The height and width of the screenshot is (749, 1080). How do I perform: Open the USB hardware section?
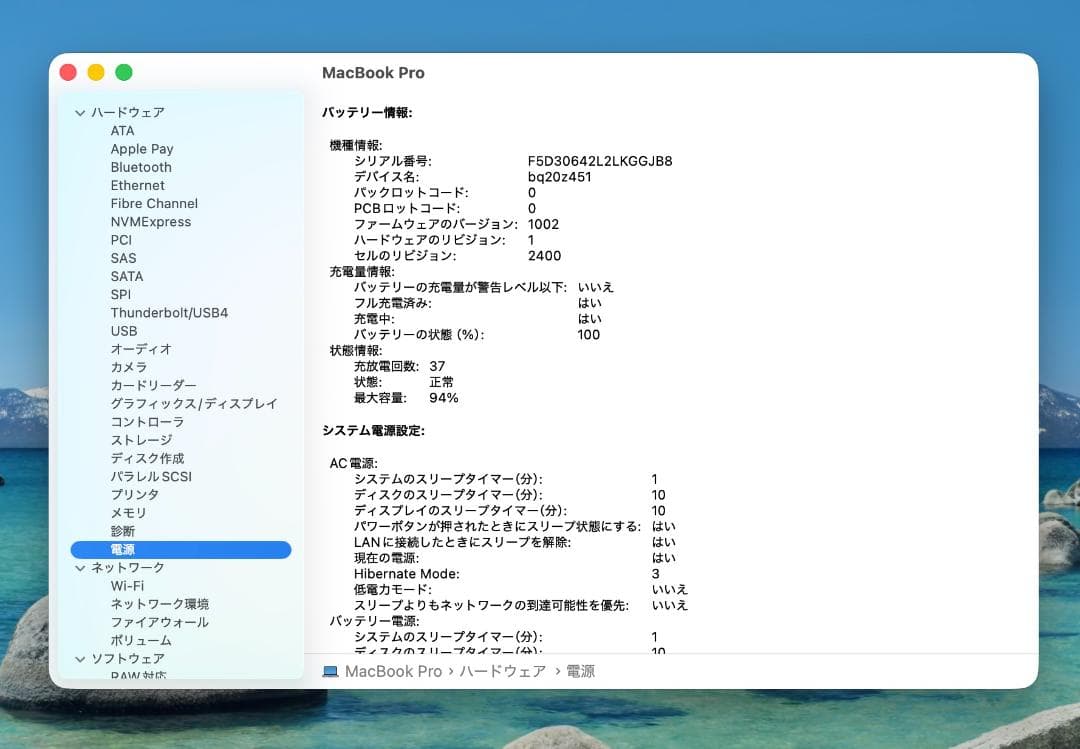(x=124, y=331)
